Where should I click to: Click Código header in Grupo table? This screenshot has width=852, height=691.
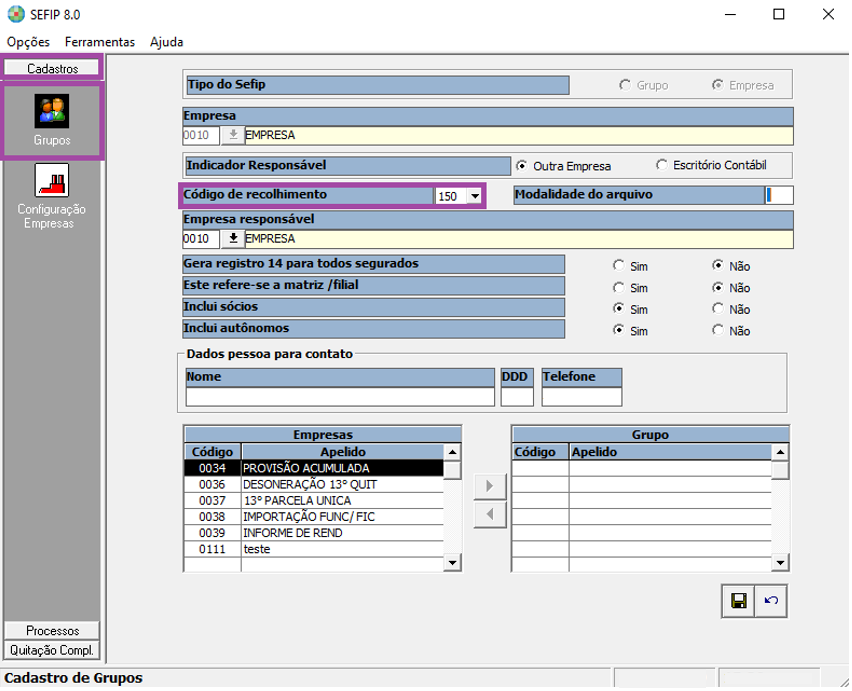click(x=541, y=452)
